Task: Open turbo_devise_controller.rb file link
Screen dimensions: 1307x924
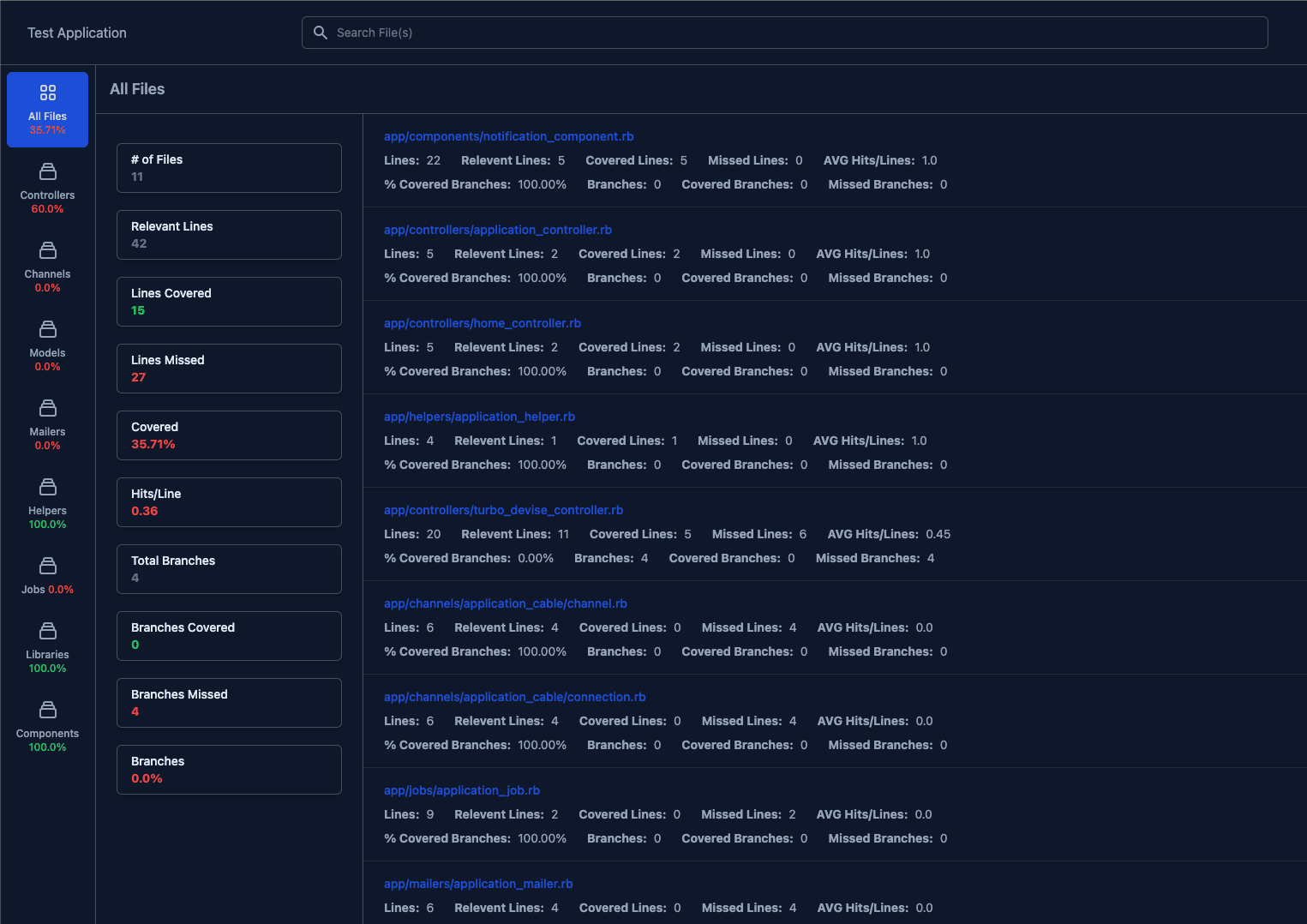Action: [503, 510]
